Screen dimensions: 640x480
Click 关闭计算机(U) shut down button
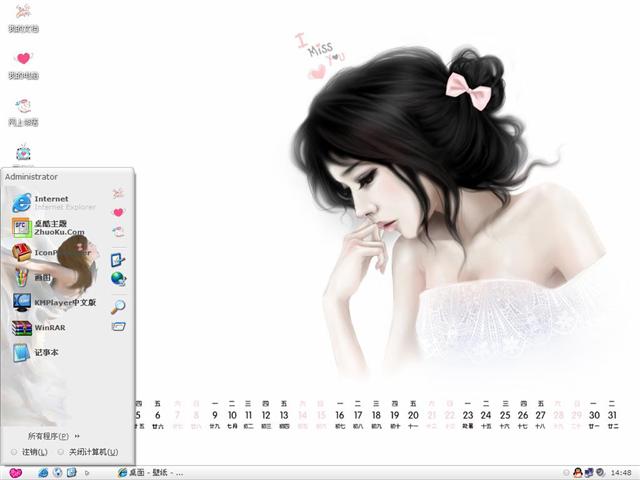pos(89,452)
